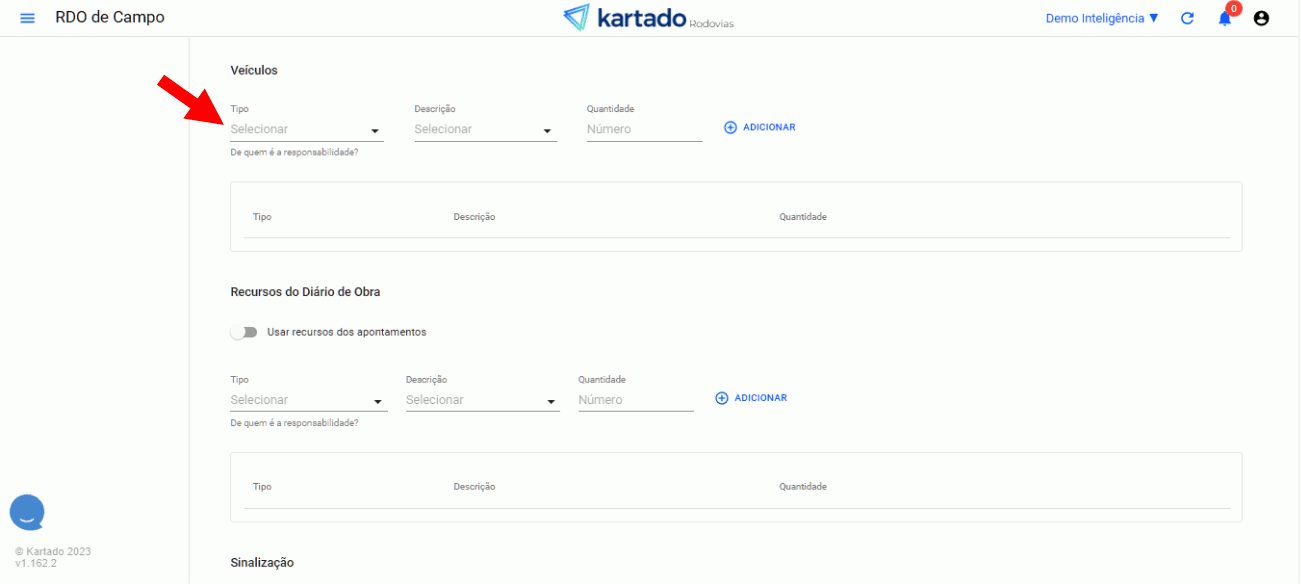The height and width of the screenshot is (584, 1301).
Task: Focus the Recursos Quantidade number field
Action: pos(635,400)
